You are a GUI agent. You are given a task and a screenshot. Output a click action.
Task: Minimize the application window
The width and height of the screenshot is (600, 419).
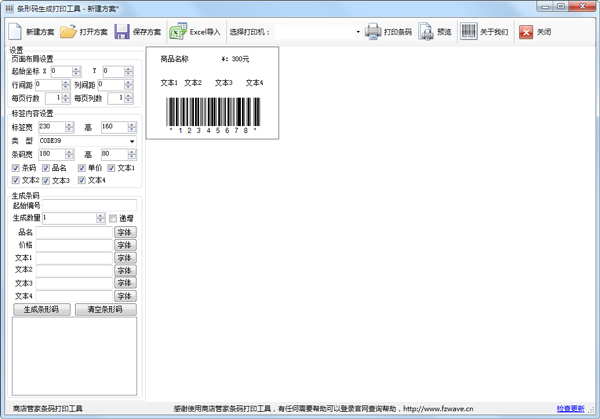(x=545, y=7)
